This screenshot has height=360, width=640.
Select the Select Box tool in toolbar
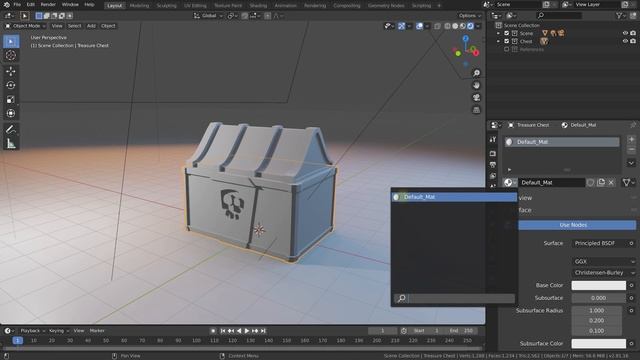tap(11, 42)
